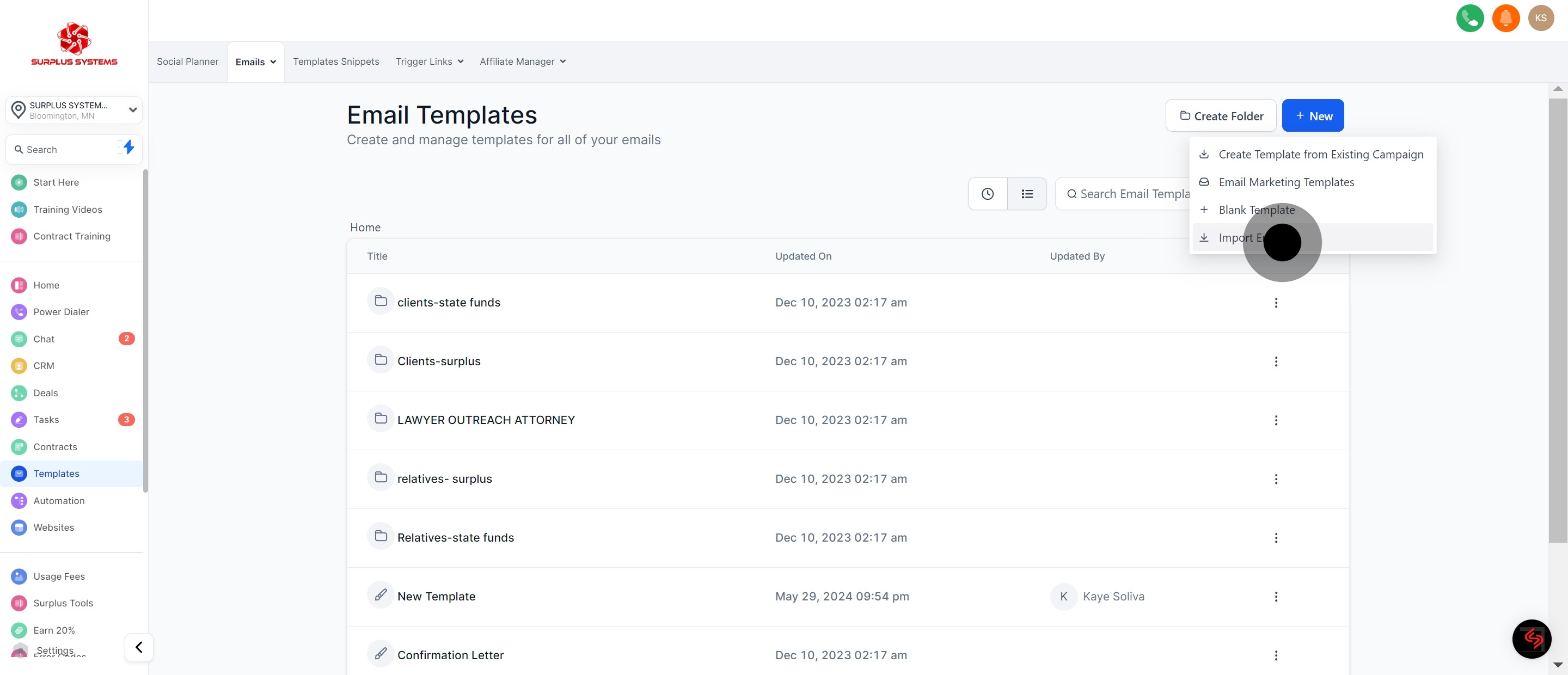Open kebab menu for New Template row

tap(1276, 597)
